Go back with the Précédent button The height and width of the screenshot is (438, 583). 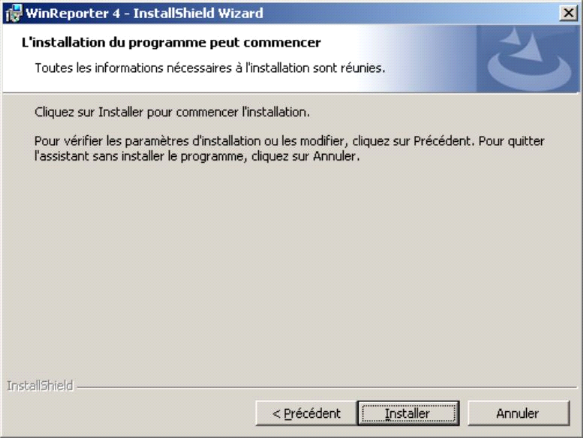click(x=306, y=413)
